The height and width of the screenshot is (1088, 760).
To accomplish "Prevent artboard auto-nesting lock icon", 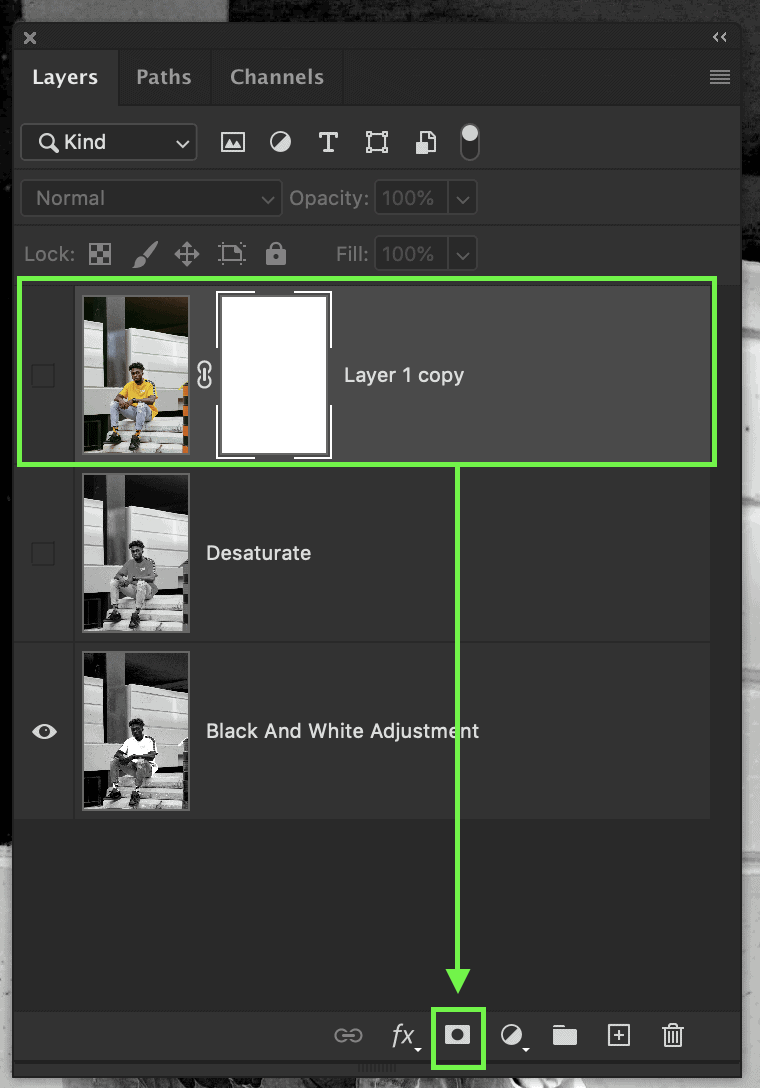I will click(x=232, y=254).
